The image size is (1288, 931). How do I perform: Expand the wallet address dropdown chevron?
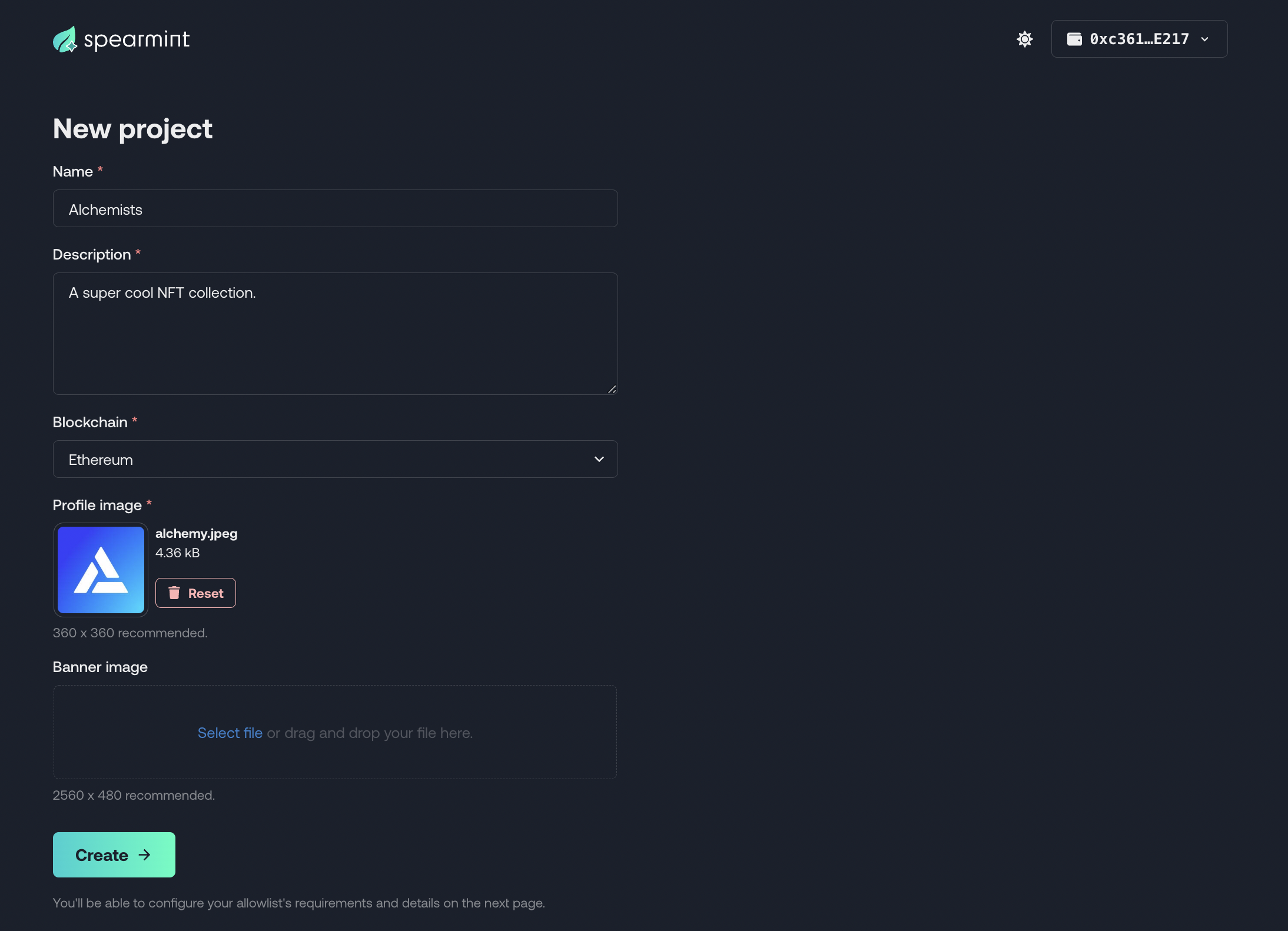point(1205,39)
